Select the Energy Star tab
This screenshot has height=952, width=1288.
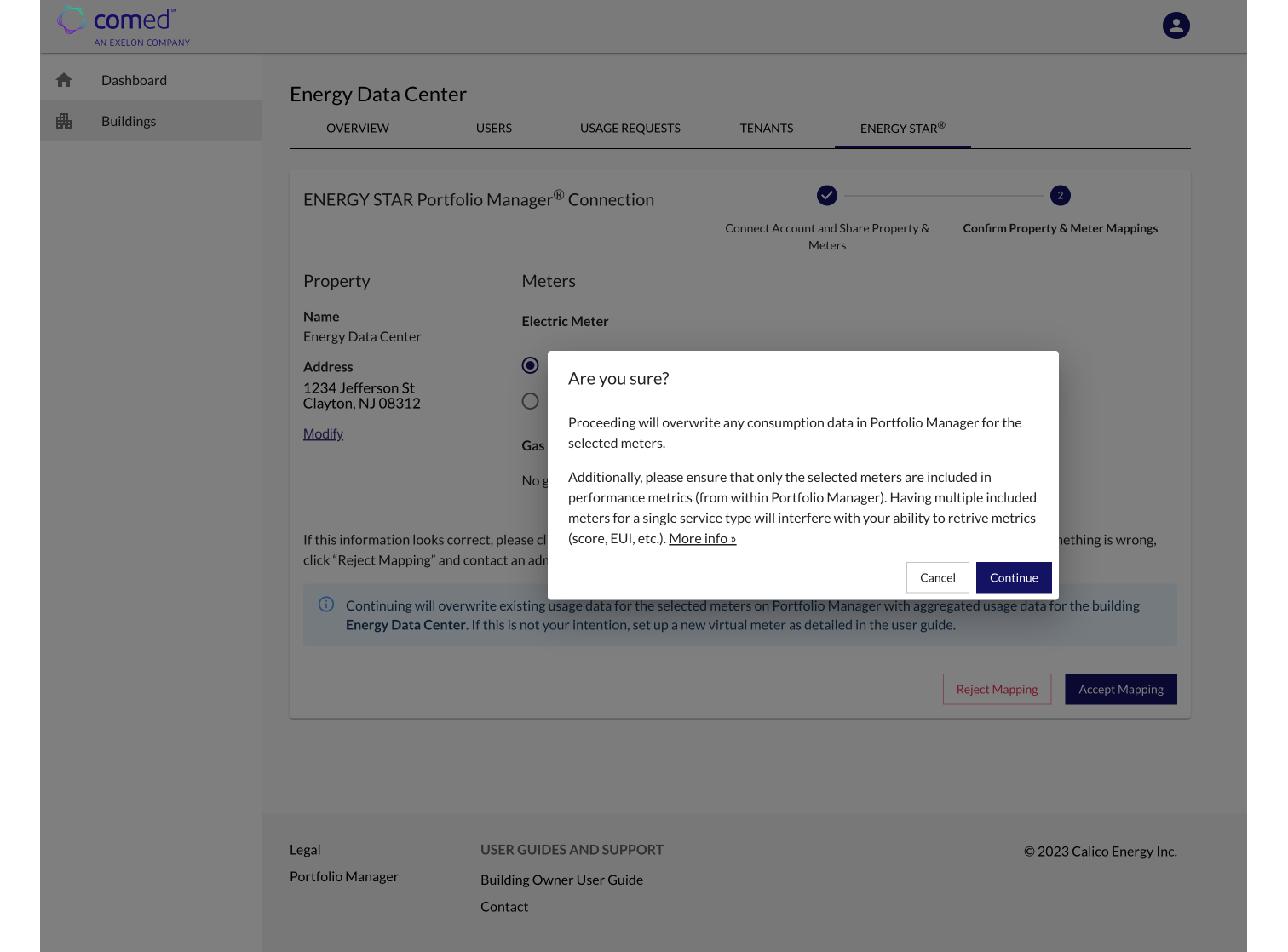click(x=903, y=129)
